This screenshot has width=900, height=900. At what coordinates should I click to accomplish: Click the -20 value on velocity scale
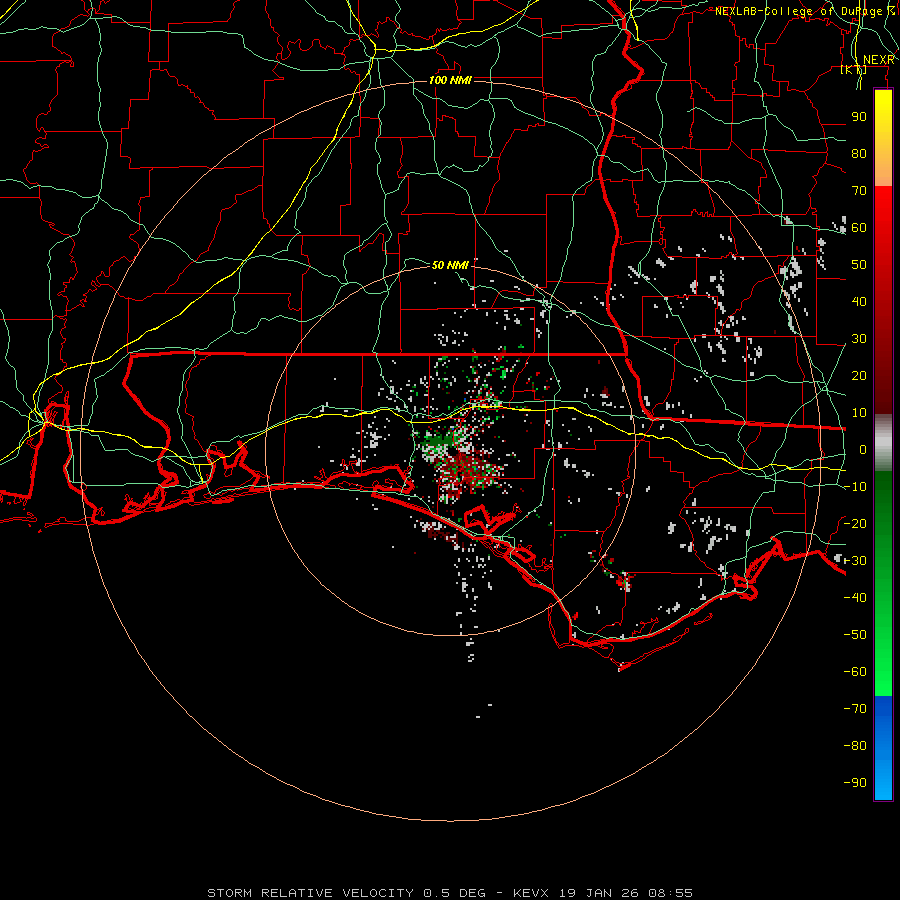pyautogui.click(x=855, y=523)
